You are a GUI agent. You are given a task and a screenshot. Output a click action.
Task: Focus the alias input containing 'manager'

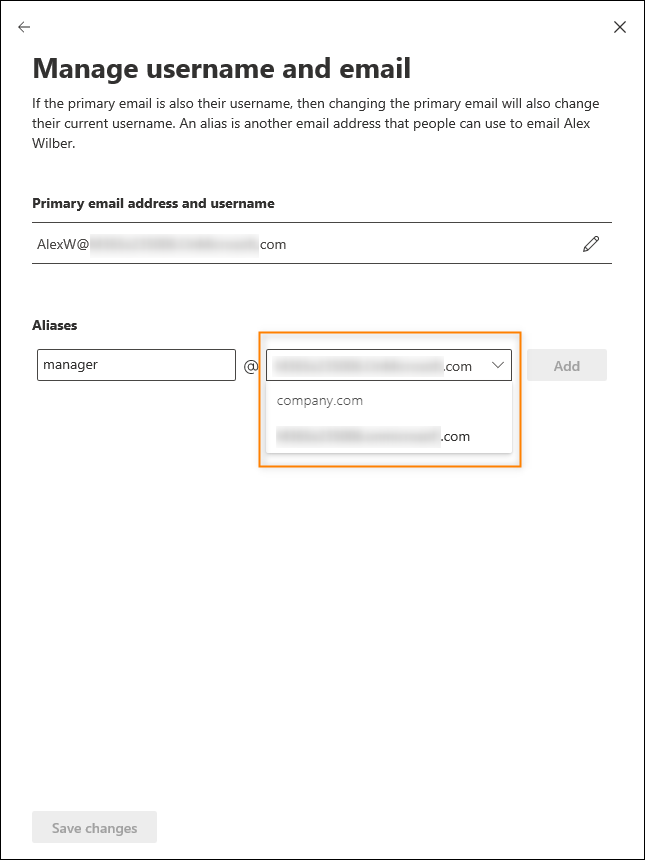(136, 365)
